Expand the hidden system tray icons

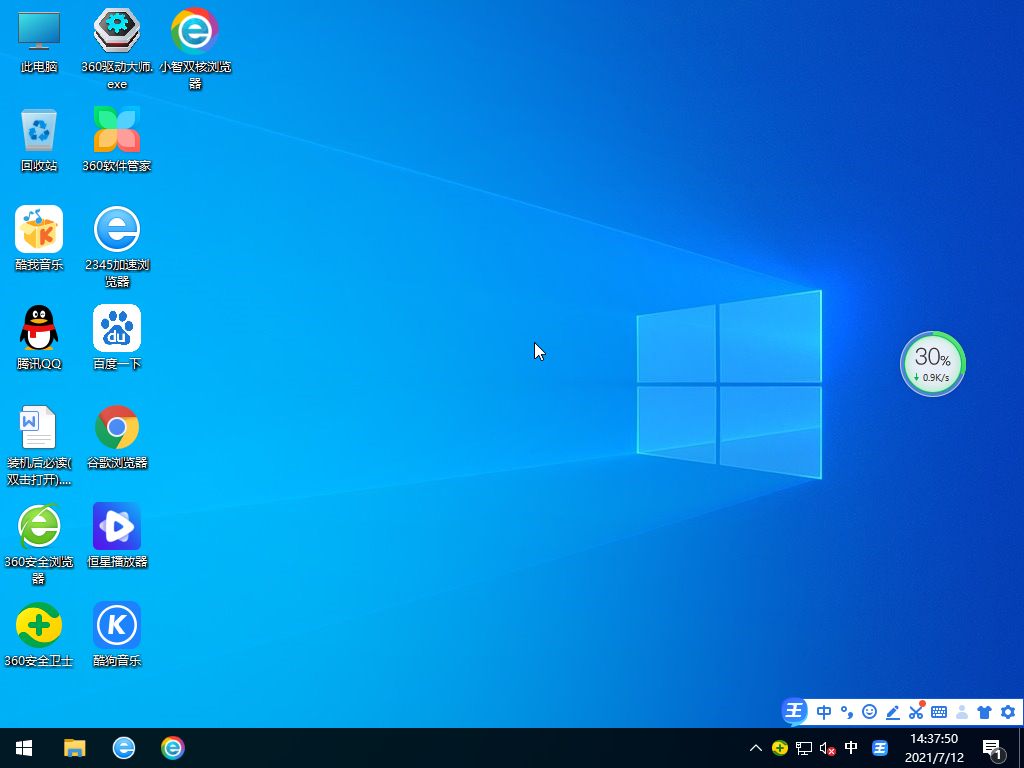tap(756, 748)
